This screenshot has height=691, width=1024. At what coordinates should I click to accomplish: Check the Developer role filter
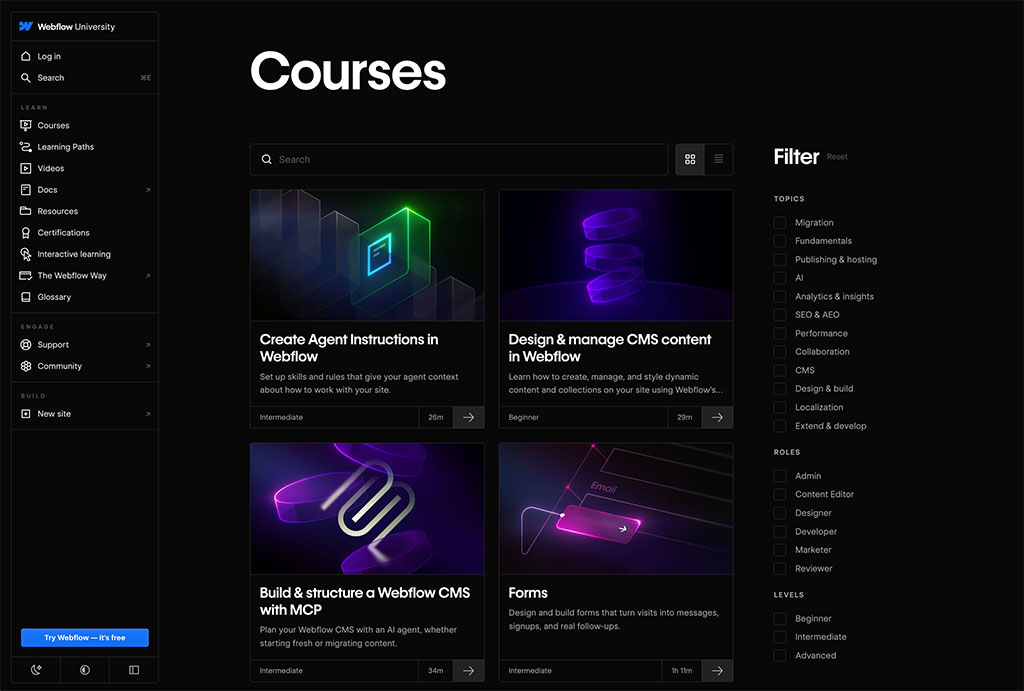[x=780, y=532]
